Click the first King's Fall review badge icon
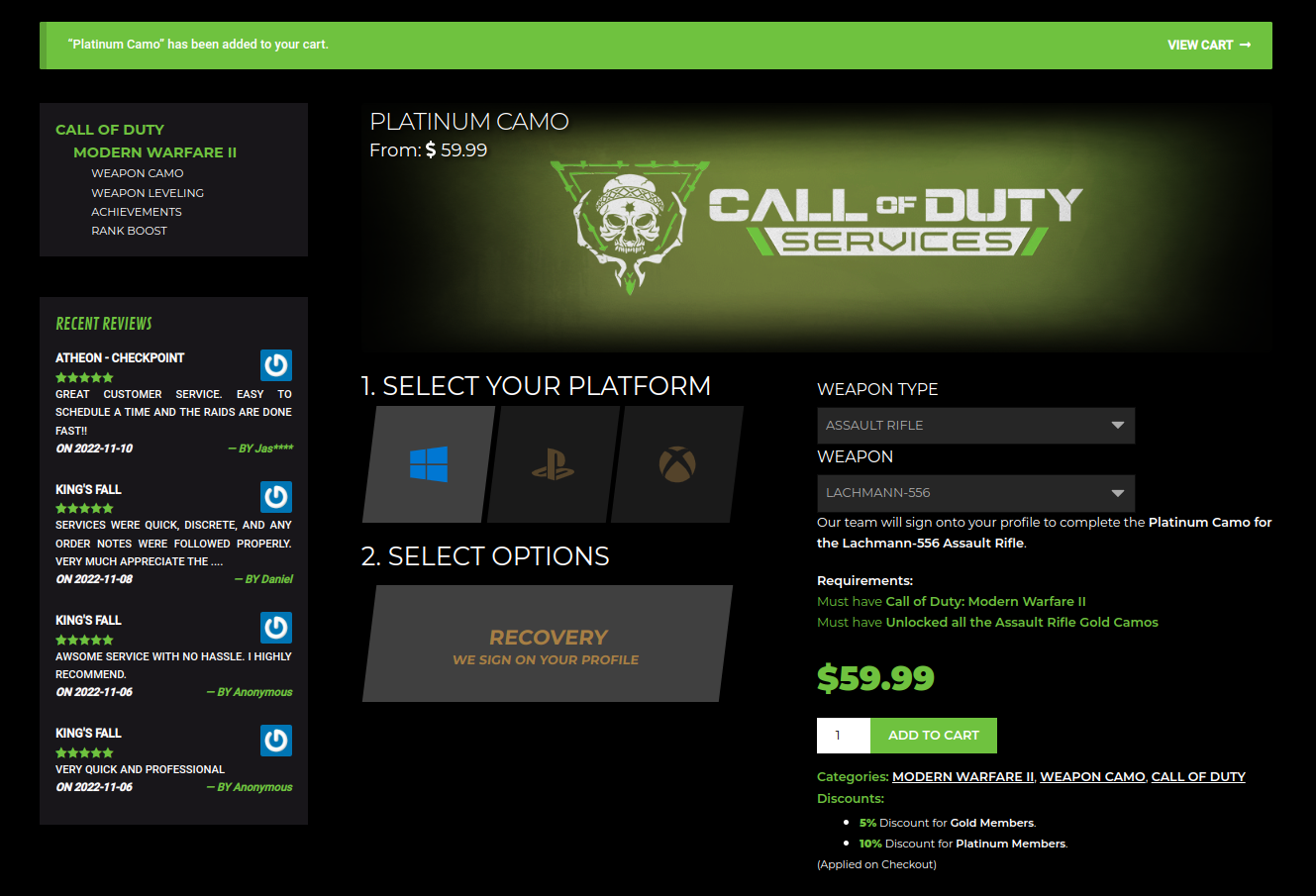Viewport: 1316px width, 896px height. 276,497
